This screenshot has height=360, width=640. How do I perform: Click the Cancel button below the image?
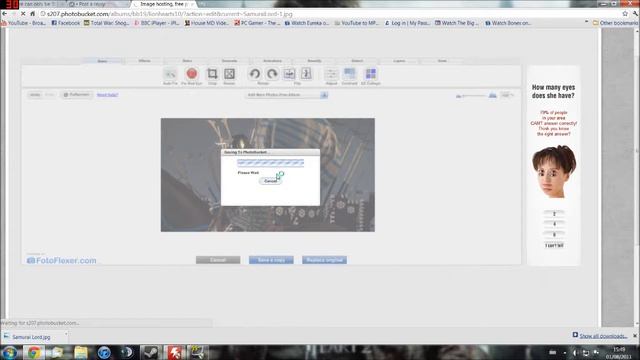(218, 260)
